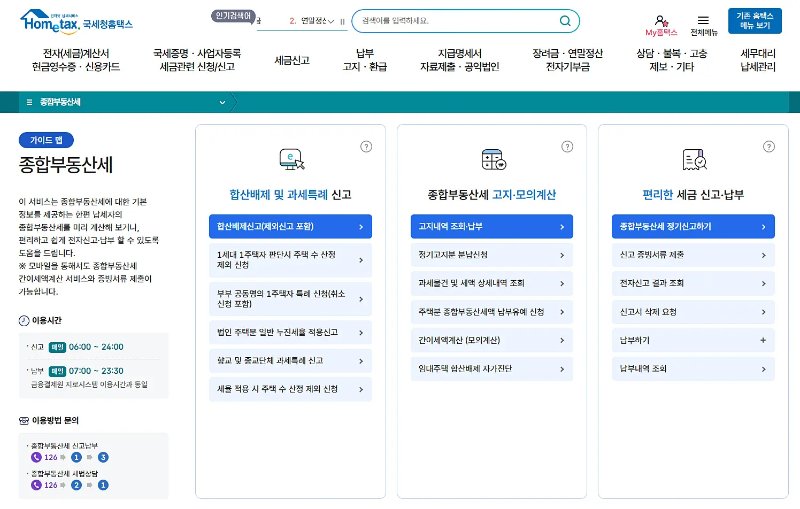This screenshot has height=509, width=800.
Task: Click the 세금 신고·납부 document icon
Action: point(694,160)
